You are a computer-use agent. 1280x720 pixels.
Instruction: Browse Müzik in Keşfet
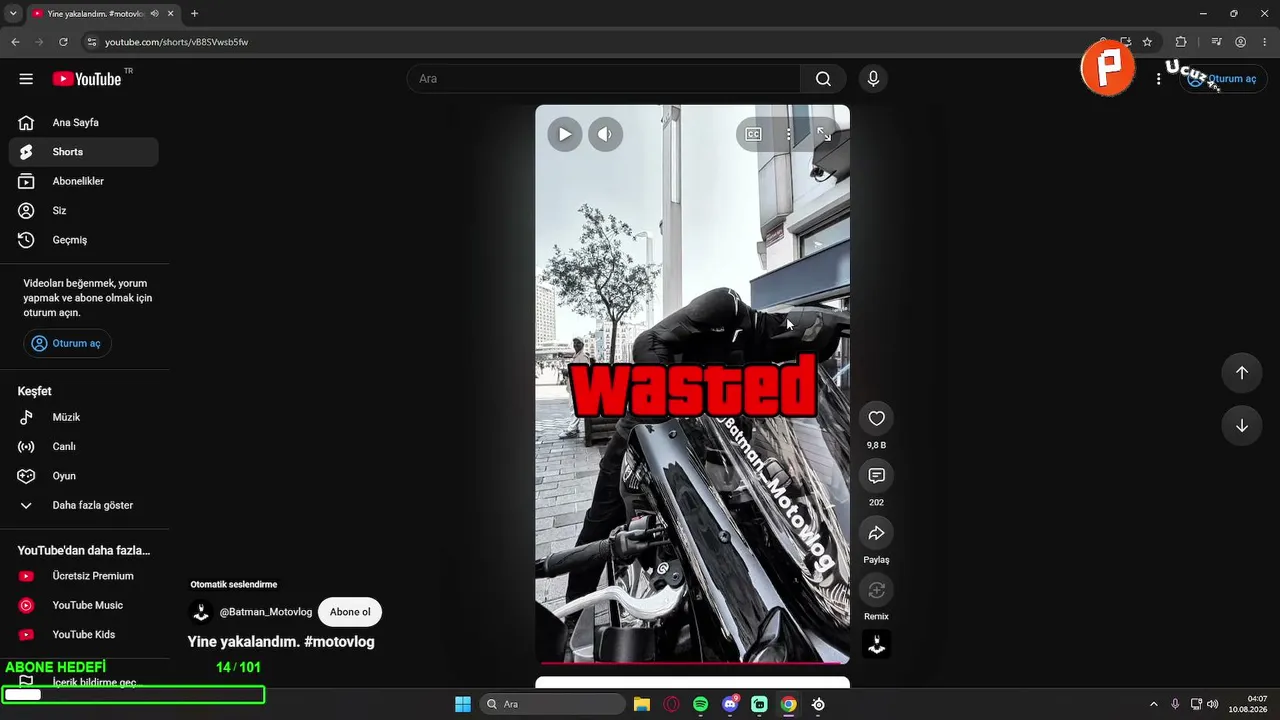click(84, 417)
